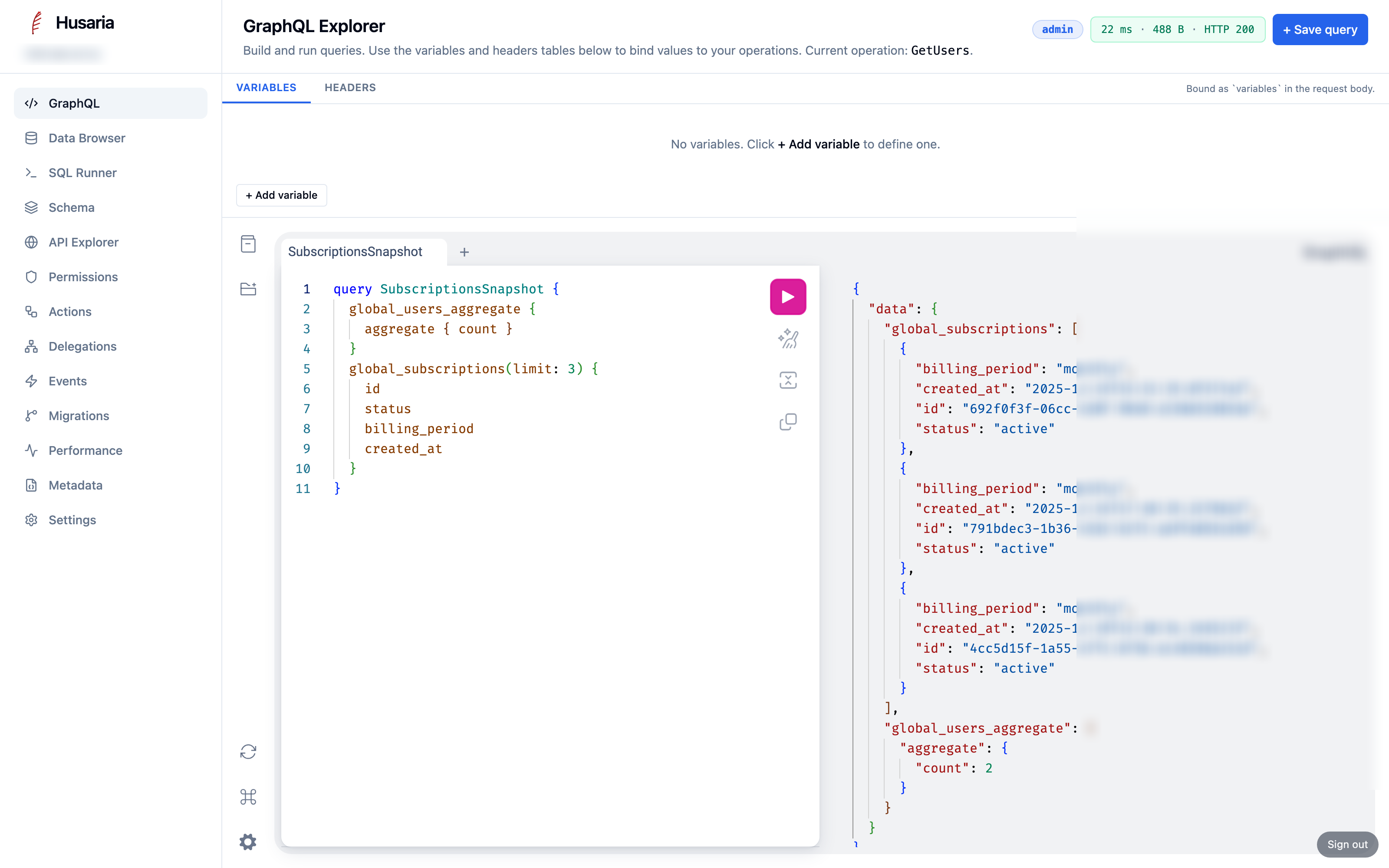Viewport: 1389px width, 868px height.
Task: Click the GetUsers operation name in the header
Action: pyautogui.click(x=940, y=50)
